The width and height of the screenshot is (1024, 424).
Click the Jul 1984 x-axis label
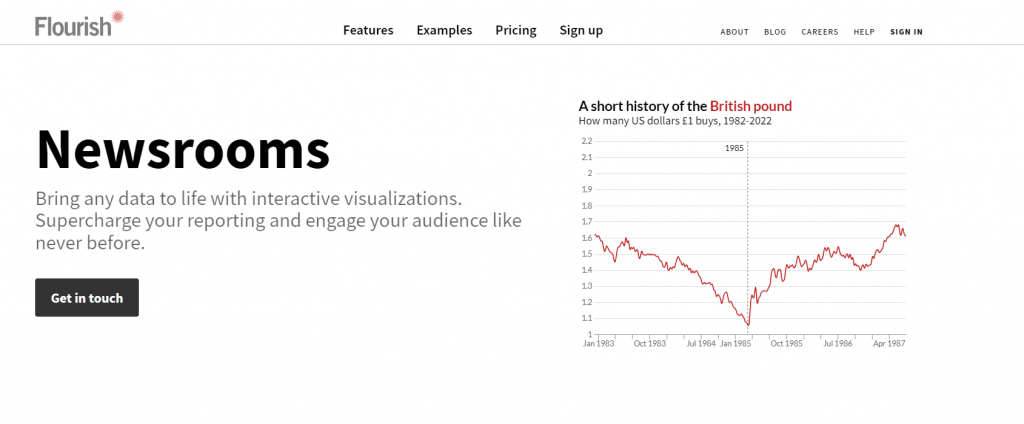pyautogui.click(x=700, y=343)
